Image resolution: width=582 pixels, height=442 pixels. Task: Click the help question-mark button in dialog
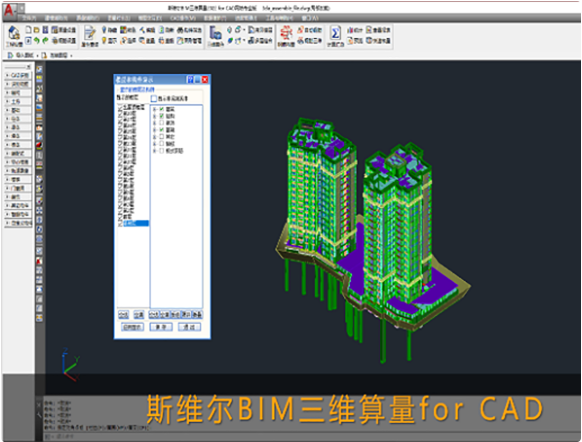(190, 79)
